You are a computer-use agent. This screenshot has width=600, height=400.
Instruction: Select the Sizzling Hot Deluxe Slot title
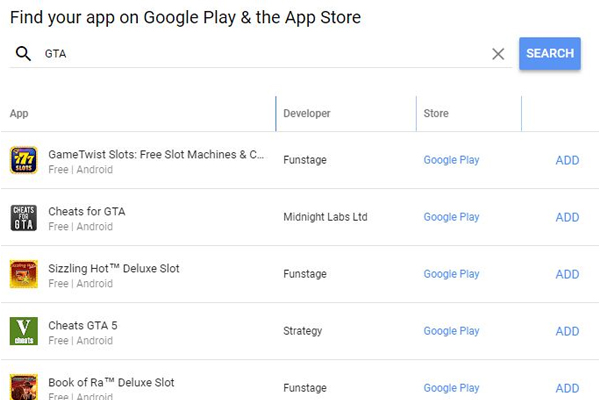pos(114,268)
